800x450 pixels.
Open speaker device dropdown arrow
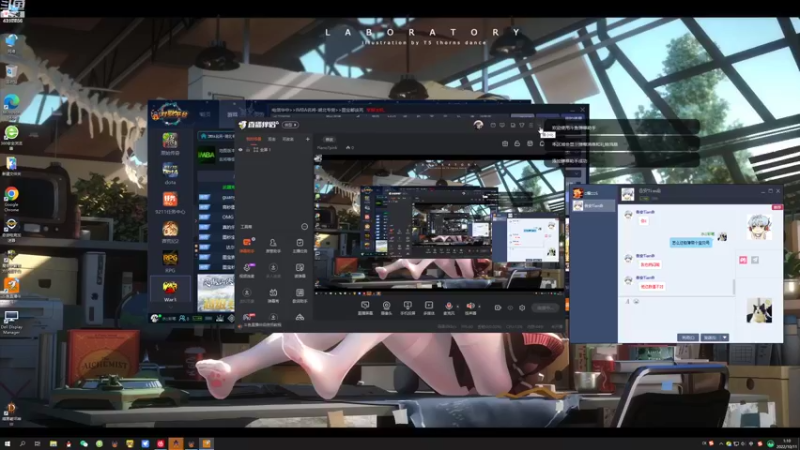pos(479,307)
